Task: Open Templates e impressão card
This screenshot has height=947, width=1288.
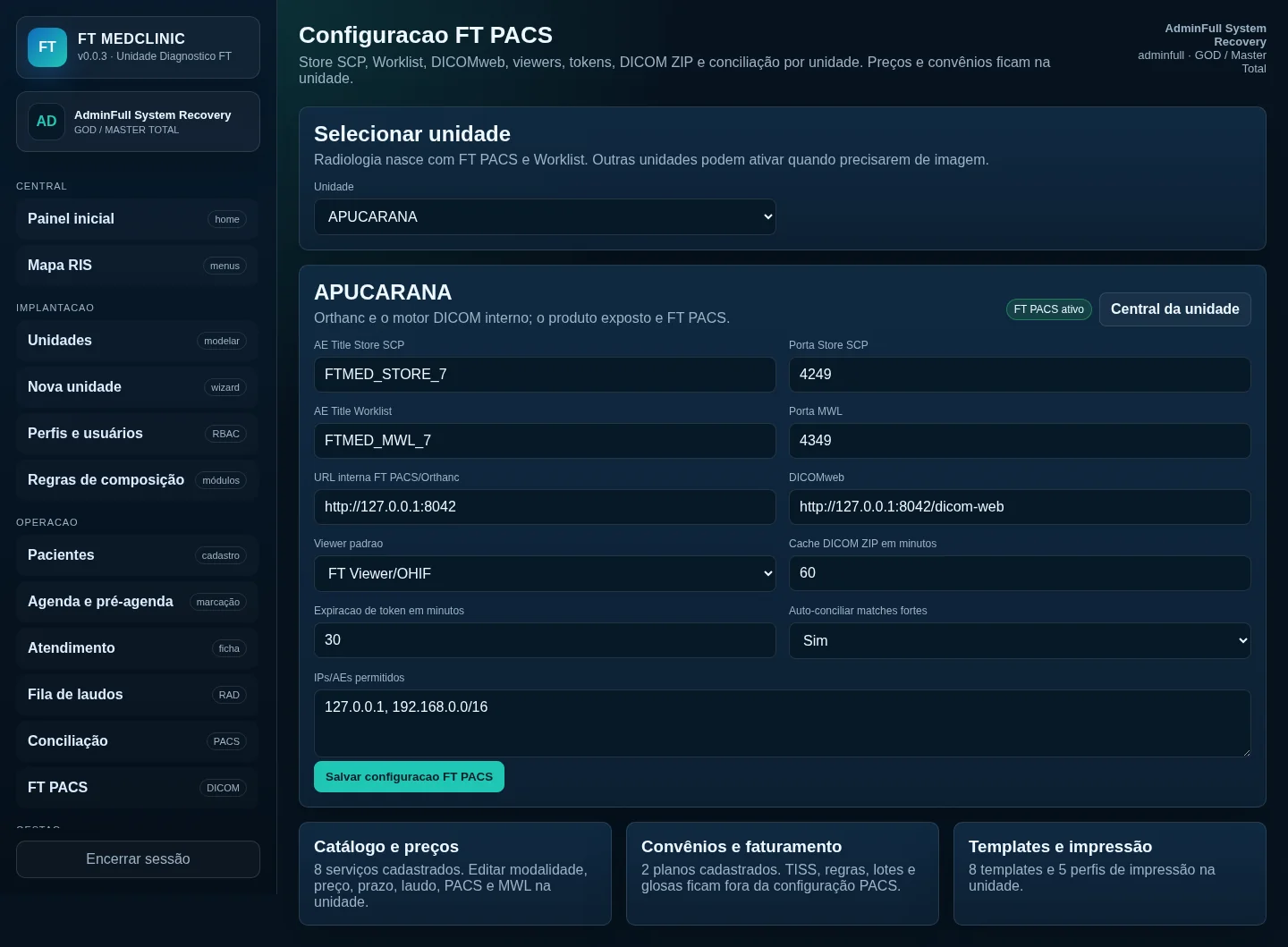Action: (x=1110, y=874)
